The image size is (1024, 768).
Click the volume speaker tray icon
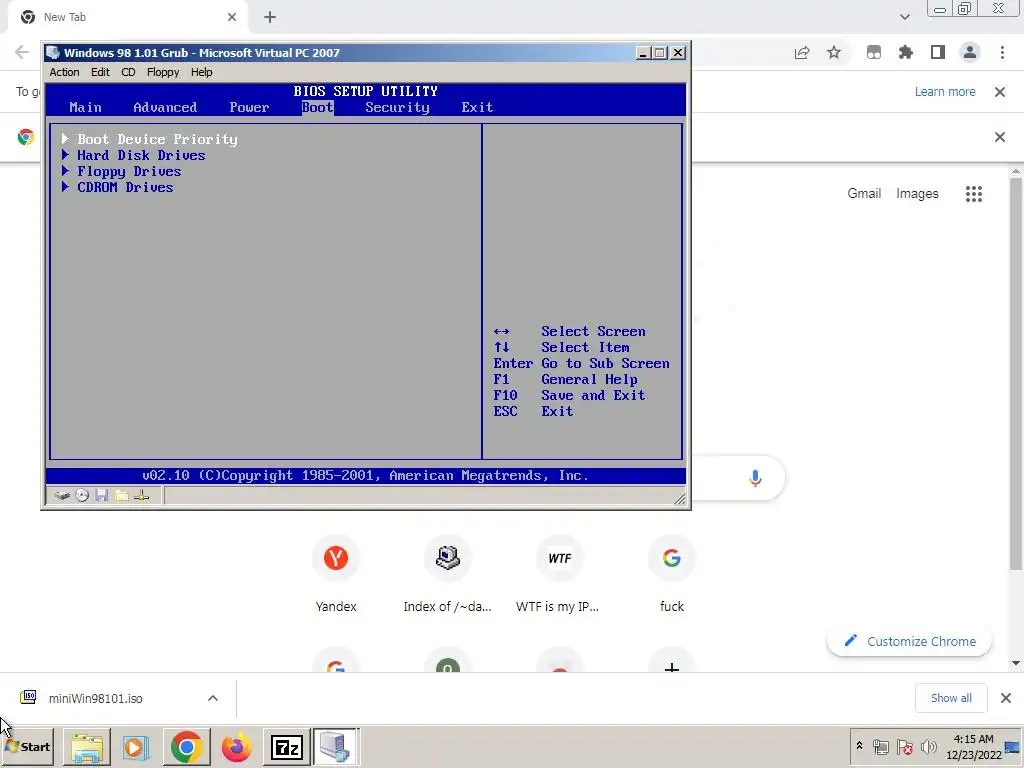pos(928,746)
